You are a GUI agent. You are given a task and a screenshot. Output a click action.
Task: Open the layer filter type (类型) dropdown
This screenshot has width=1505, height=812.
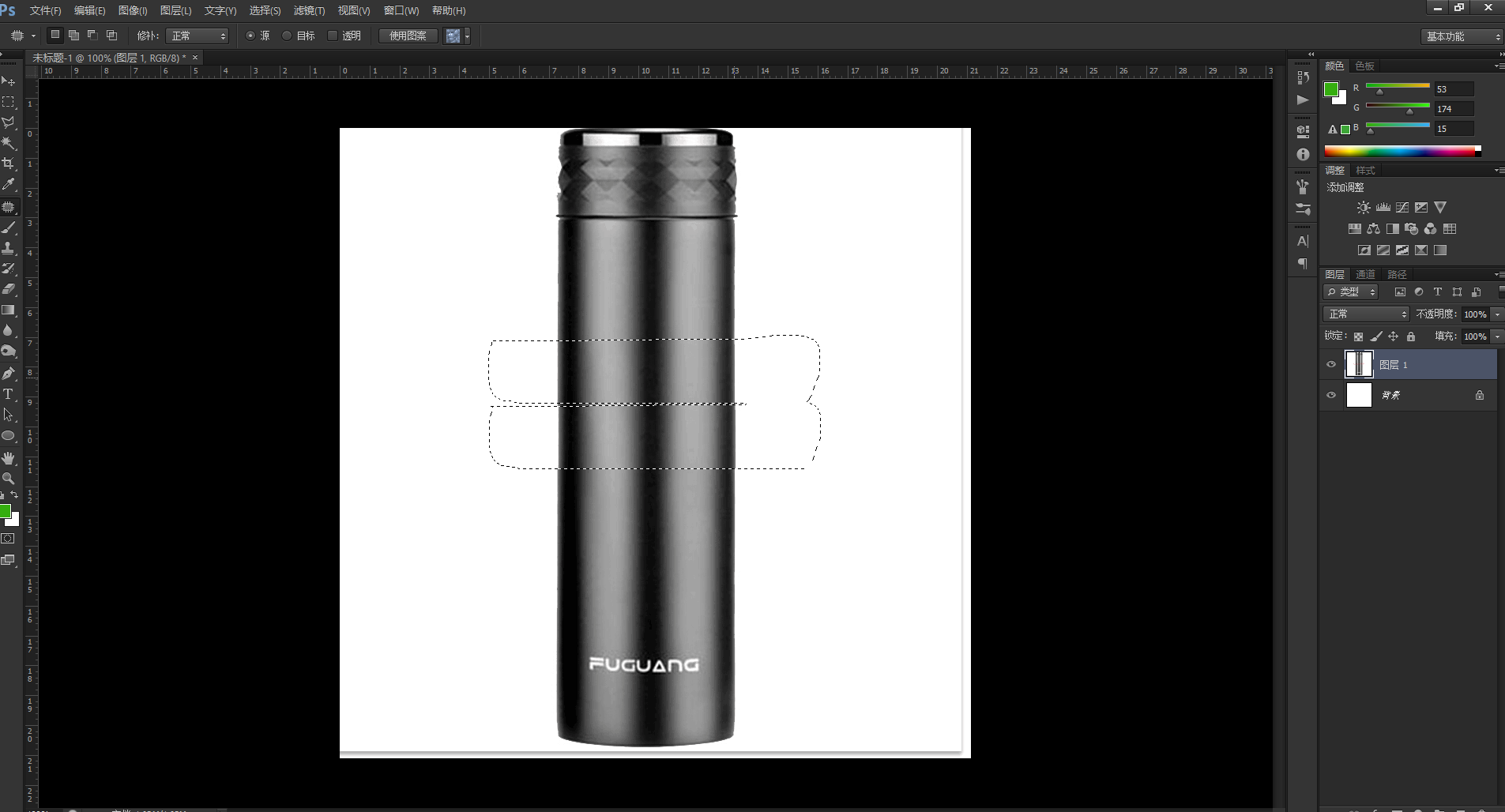pyautogui.click(x=1351, y=291)
